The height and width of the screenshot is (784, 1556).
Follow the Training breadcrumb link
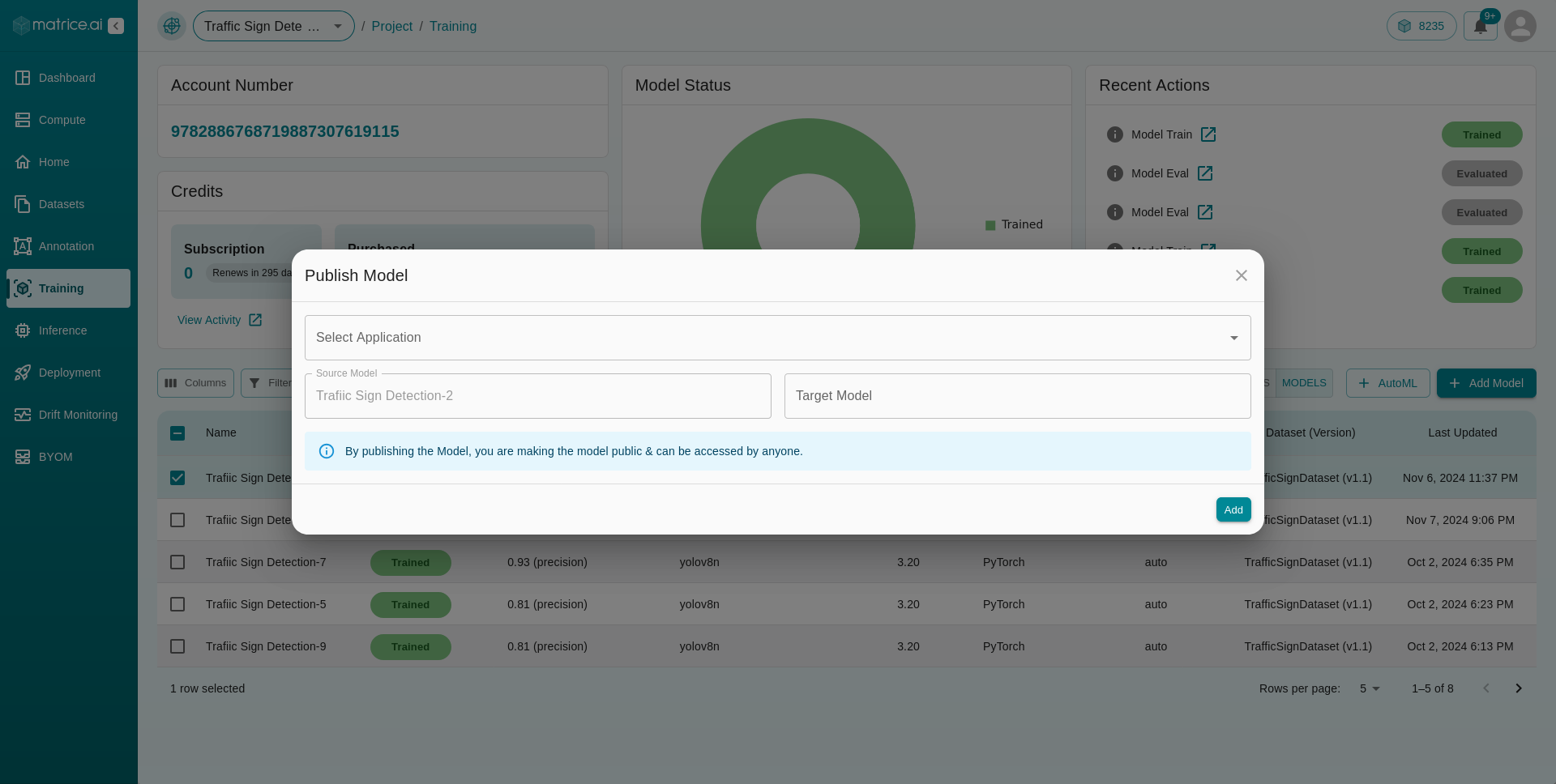click(453, 26)
